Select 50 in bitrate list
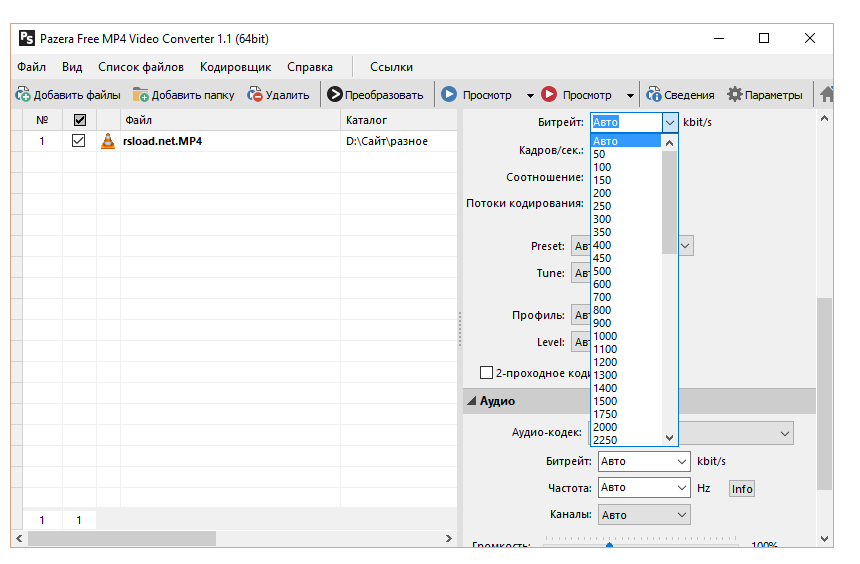This screenshot has height=564, width=860. [x=626, y=154]
